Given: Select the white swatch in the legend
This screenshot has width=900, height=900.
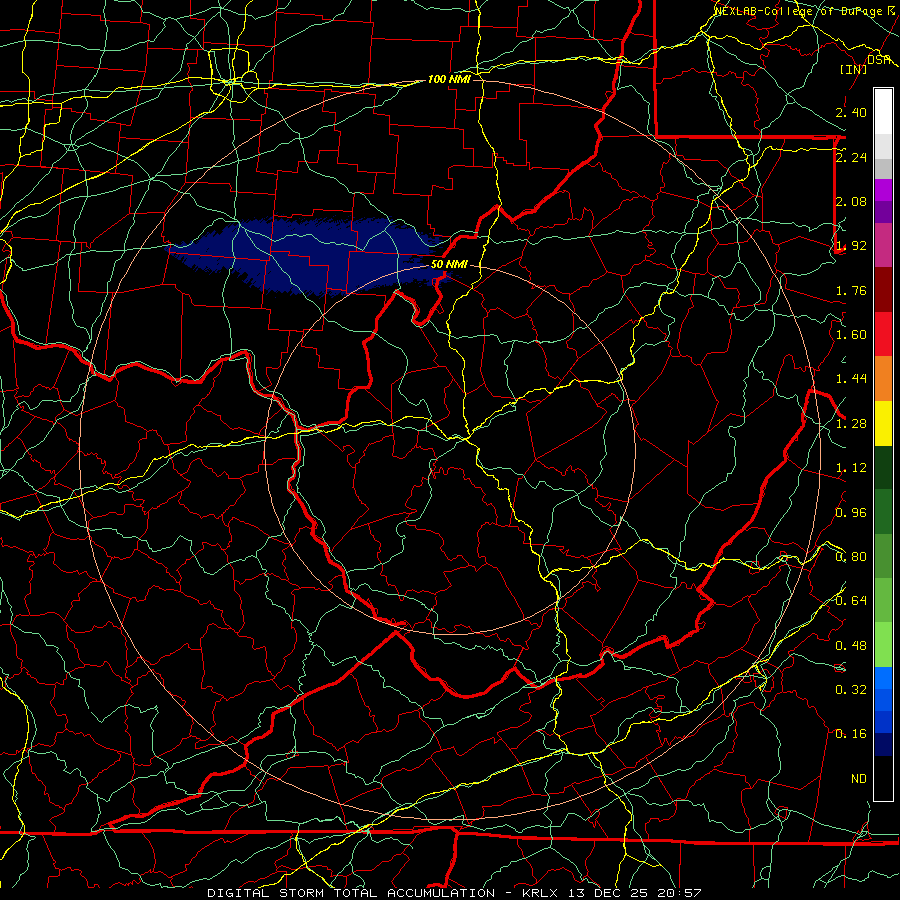Looking at the screenshot, I should click(x=883, y=112).
